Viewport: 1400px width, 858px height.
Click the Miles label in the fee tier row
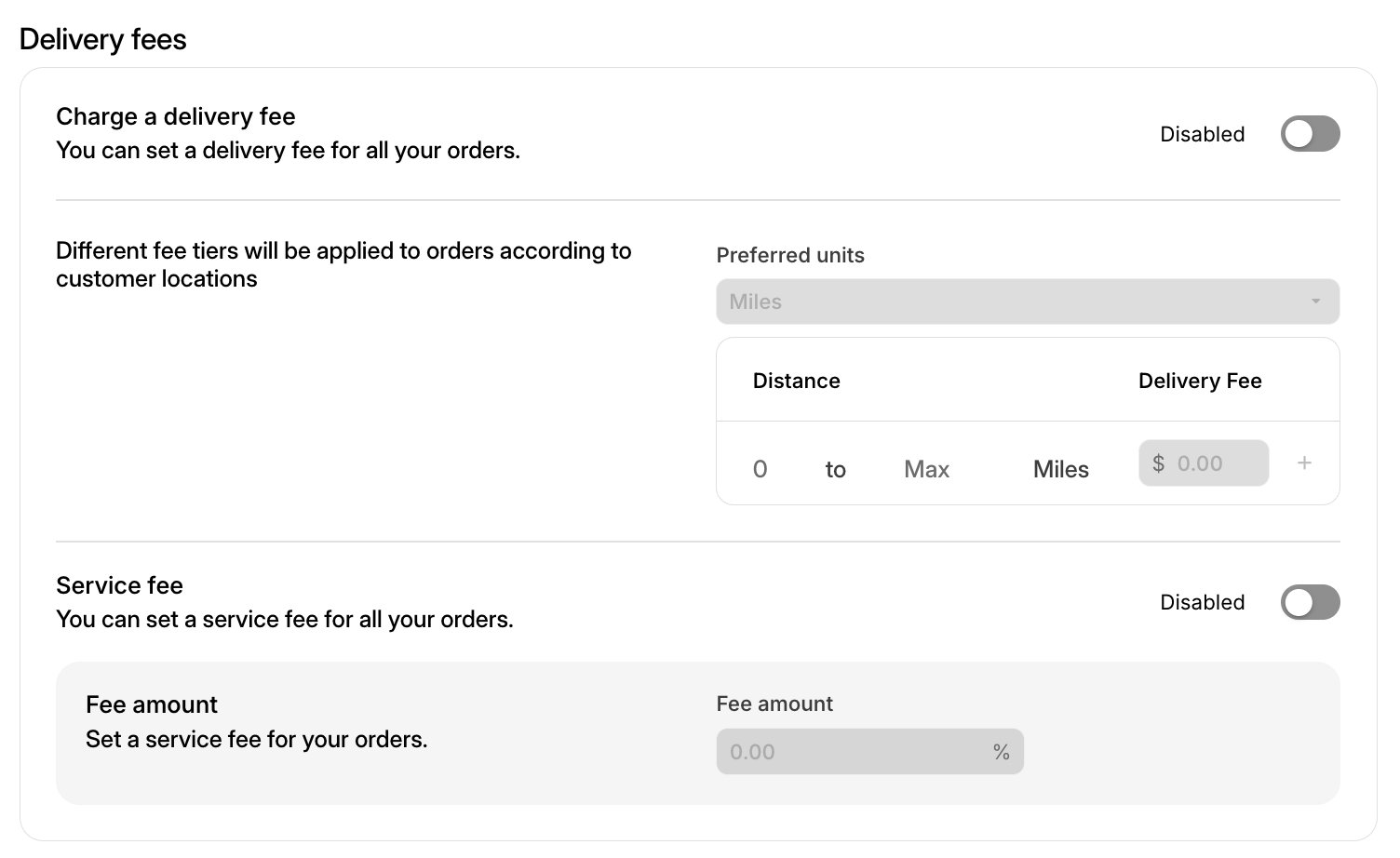pyautogui.click(x=1060, y=469)
